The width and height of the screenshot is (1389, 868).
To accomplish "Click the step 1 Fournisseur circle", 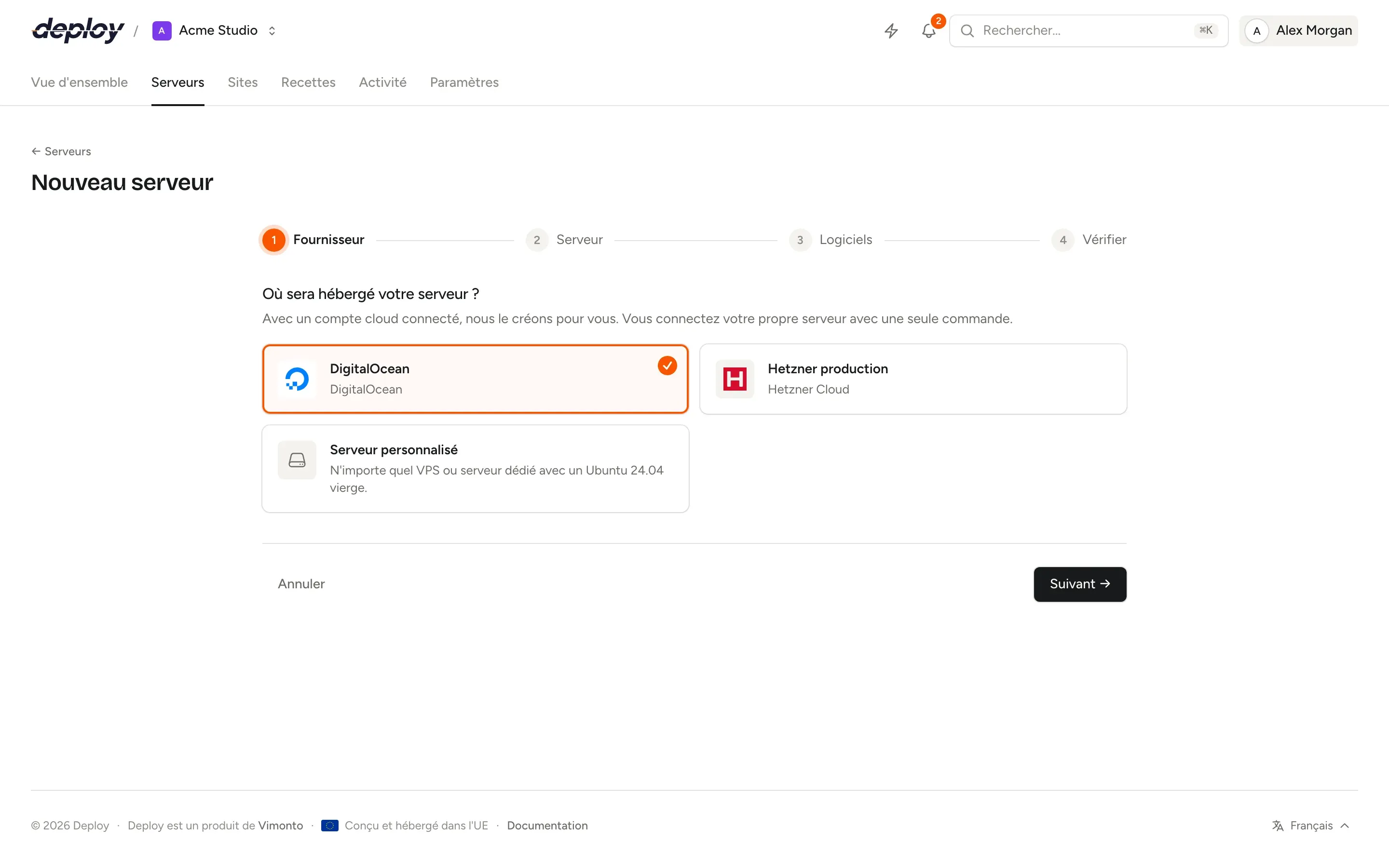I will [x=274, y=240].
